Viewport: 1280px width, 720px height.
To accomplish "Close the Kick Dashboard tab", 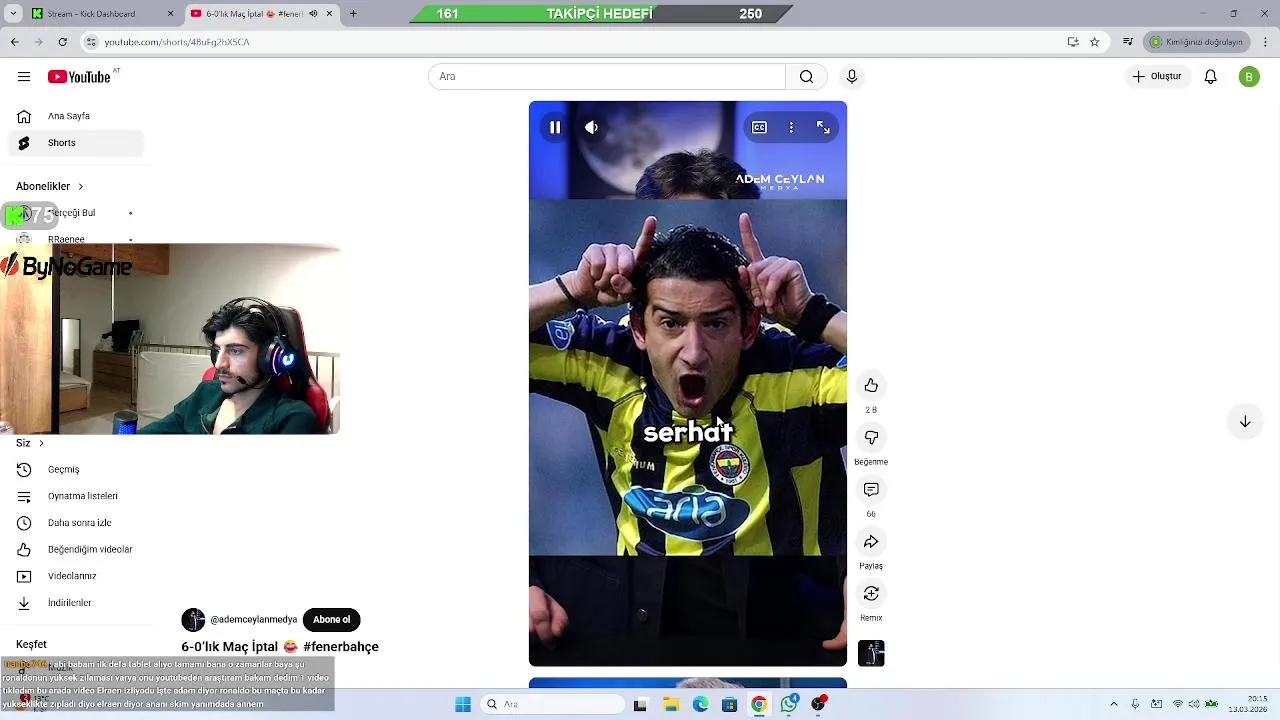I will (170, 14).
